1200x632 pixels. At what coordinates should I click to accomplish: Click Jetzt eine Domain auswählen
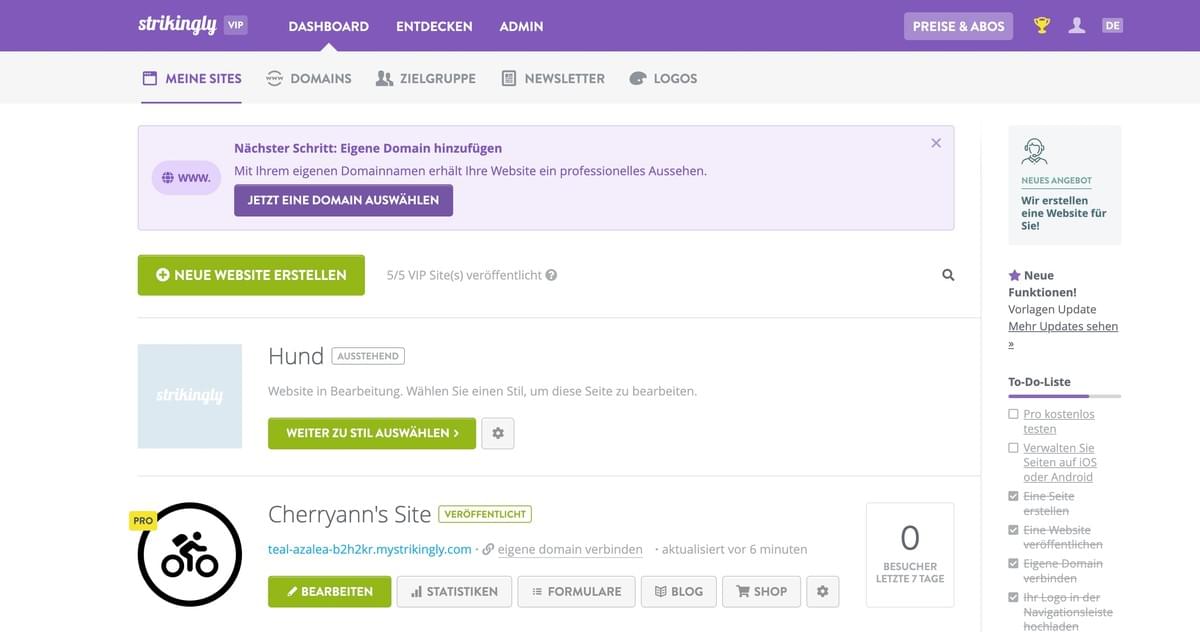(343, 200)
